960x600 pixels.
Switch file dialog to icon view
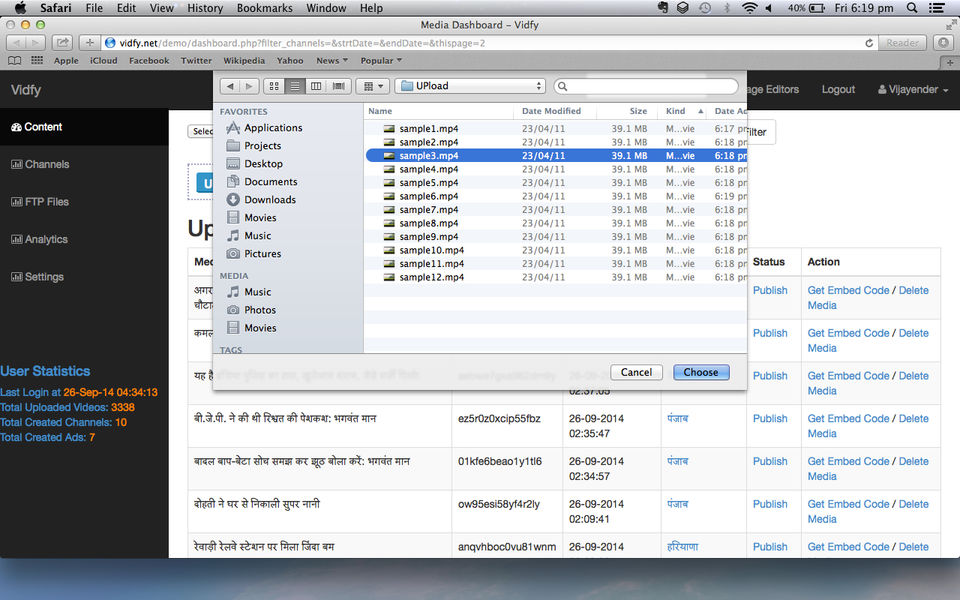274,86
